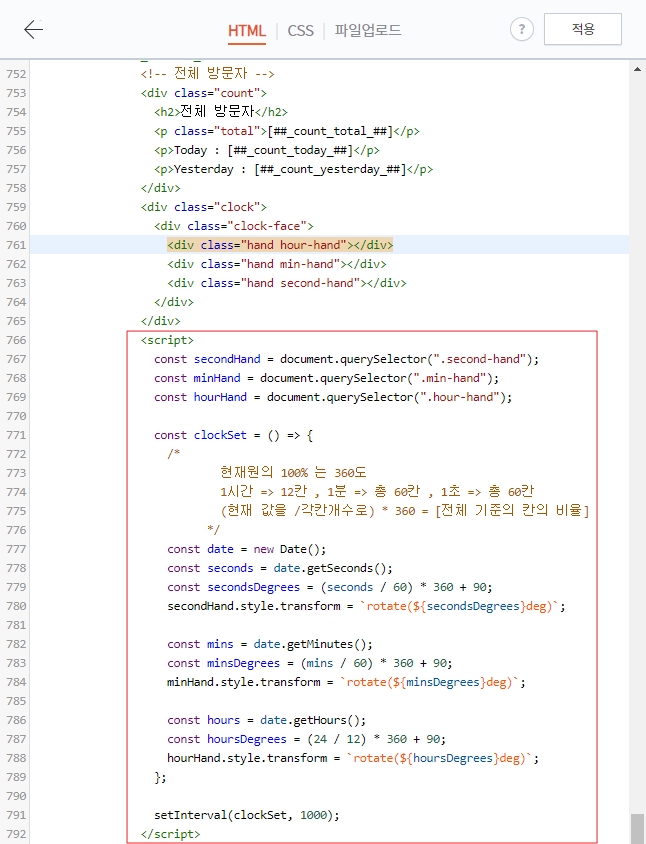This screenshot has height=844, width=646.
Task: Click the const clockSet arrow function line
Action: point(234,435)
